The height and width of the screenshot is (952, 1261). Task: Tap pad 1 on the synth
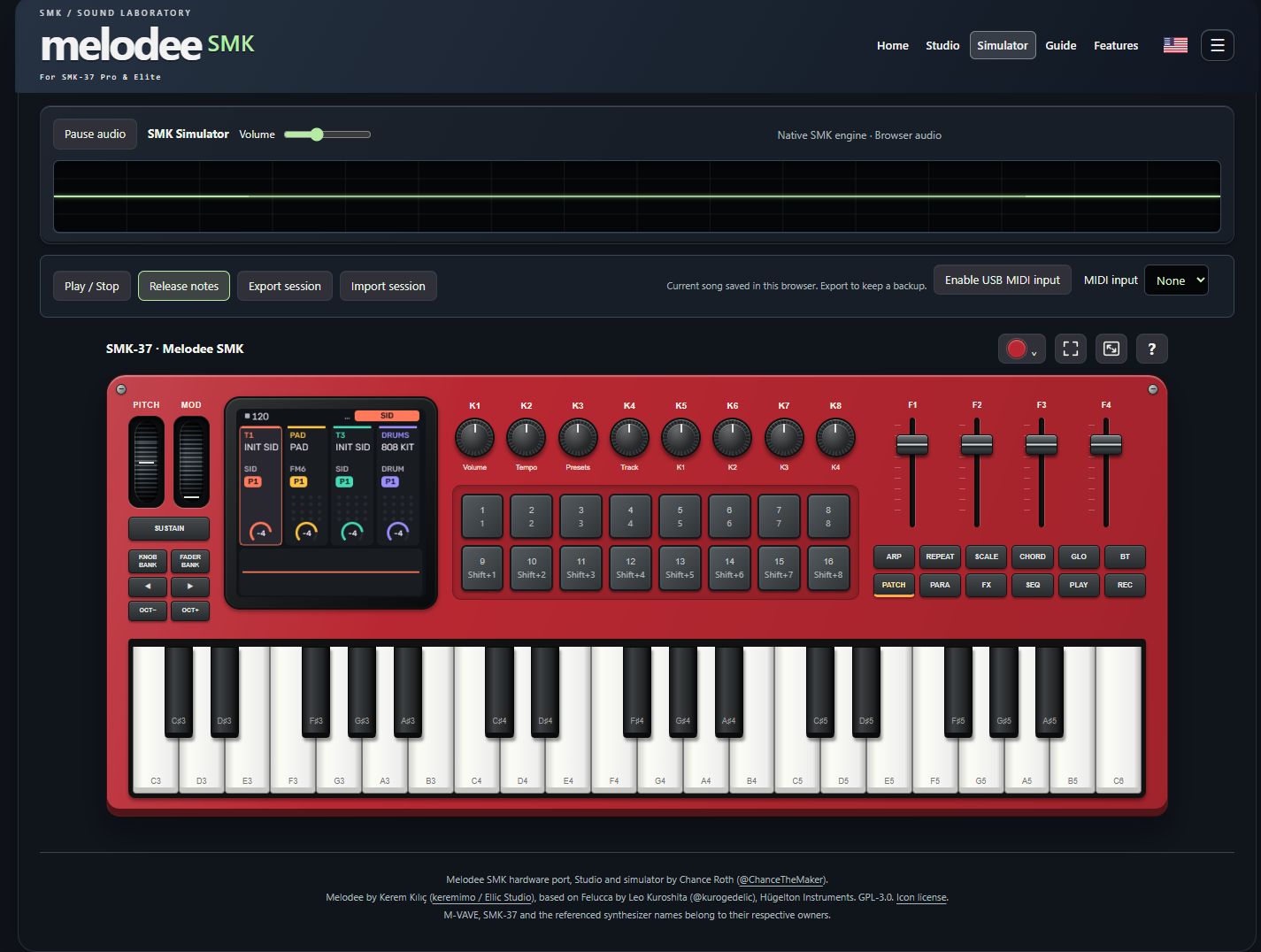click(482, 516)
